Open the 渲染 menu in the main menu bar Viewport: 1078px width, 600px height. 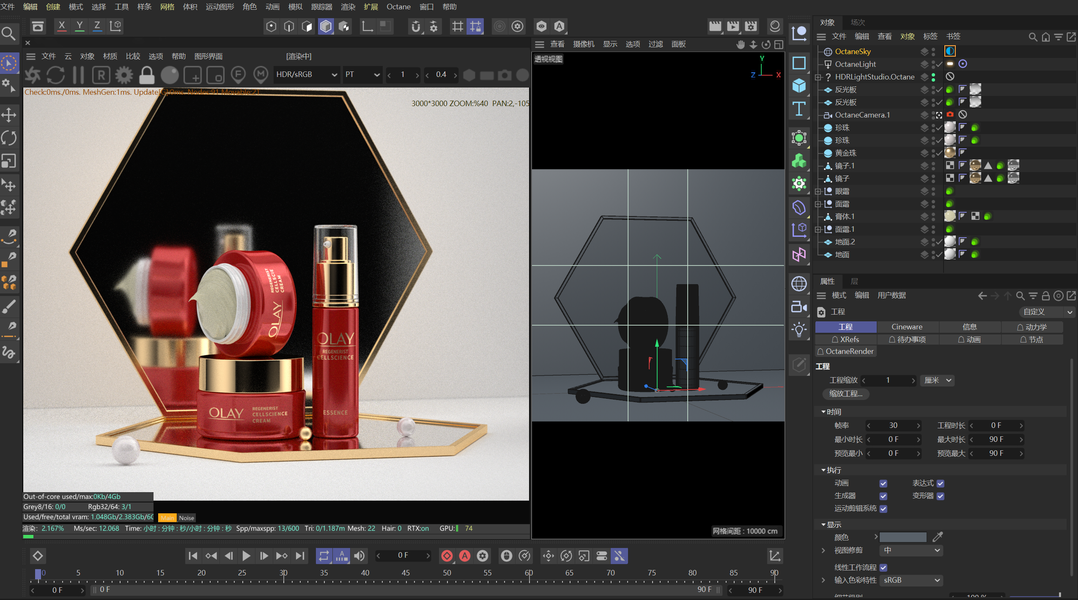pyautogui.click(x=349, y=7)
